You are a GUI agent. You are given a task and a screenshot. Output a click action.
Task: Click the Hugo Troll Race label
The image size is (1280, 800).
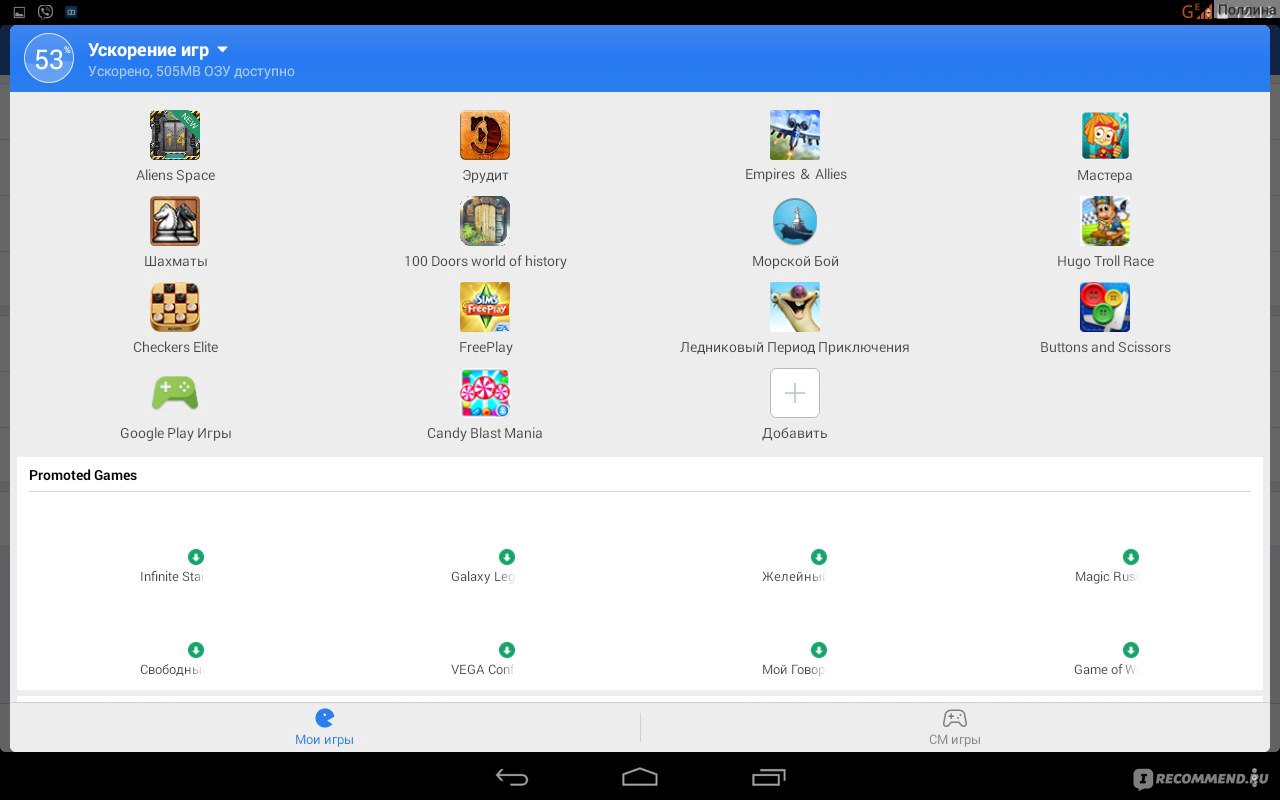[x=1105, y=261]
